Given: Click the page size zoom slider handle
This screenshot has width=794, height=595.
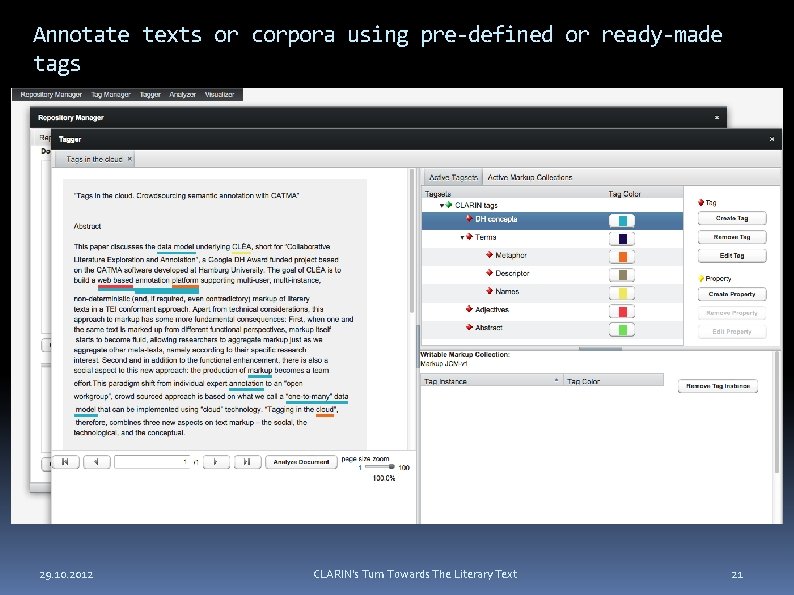Looking at the screenshot, I should coord(391,466).
